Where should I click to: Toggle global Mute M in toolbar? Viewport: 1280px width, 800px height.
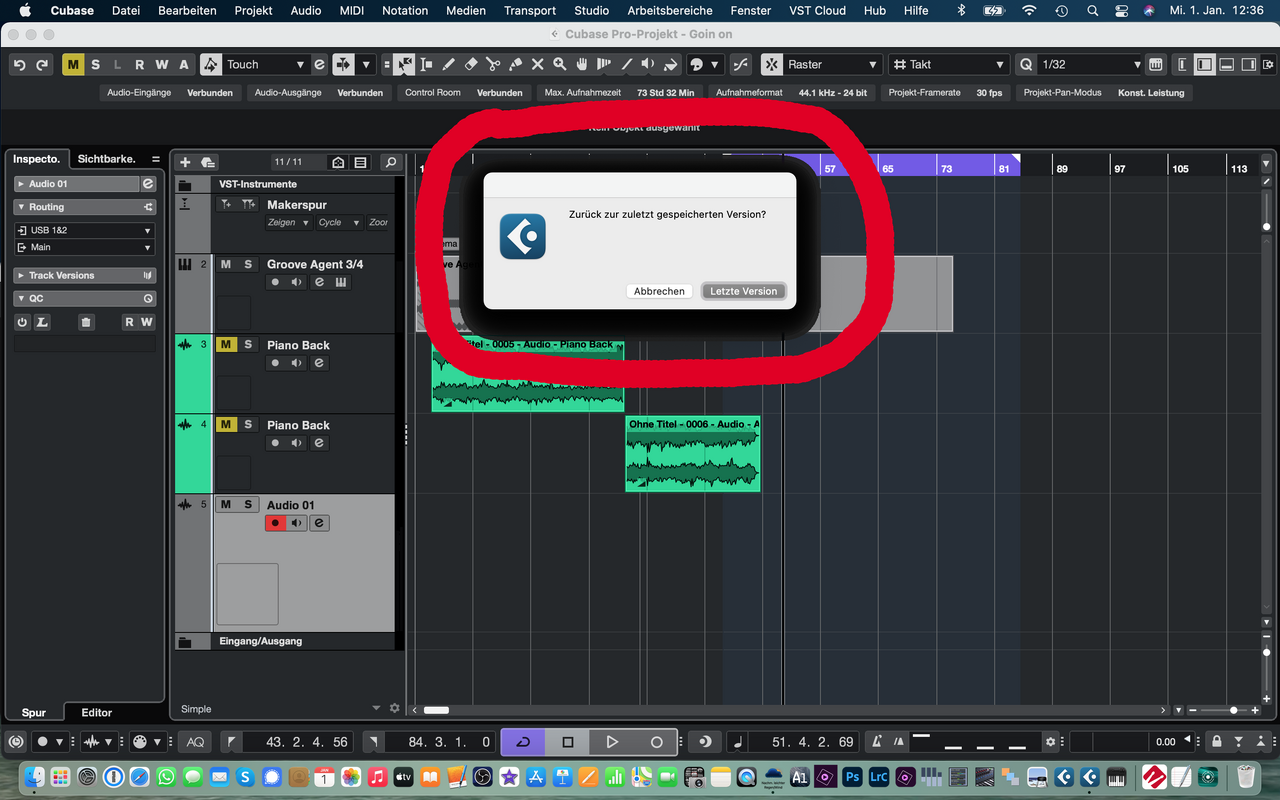73,64
